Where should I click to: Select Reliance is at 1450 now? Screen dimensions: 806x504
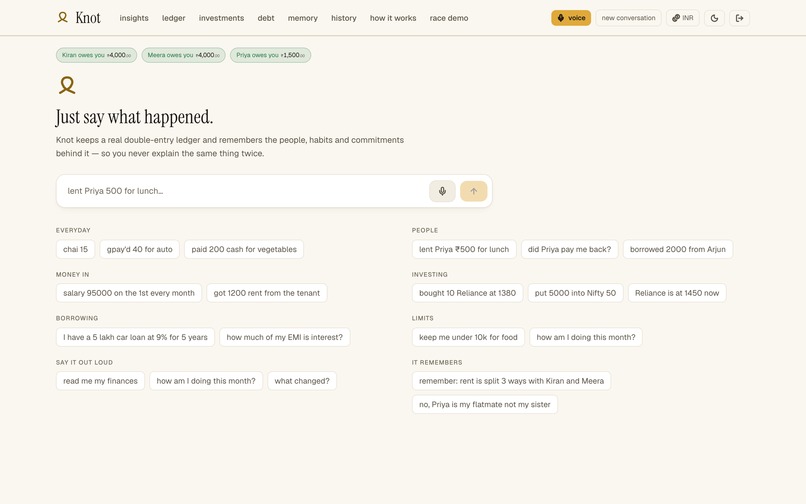(677, 293)
